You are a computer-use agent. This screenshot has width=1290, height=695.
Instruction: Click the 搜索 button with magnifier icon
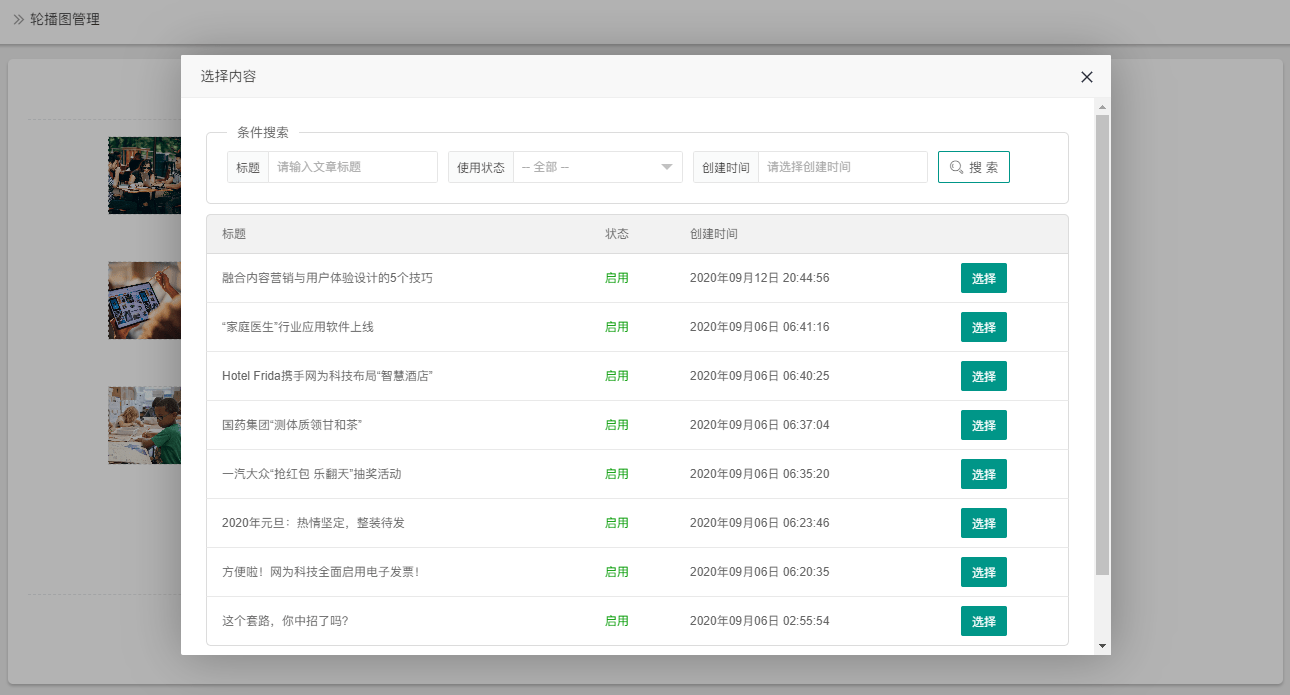[x=973, y=167]
